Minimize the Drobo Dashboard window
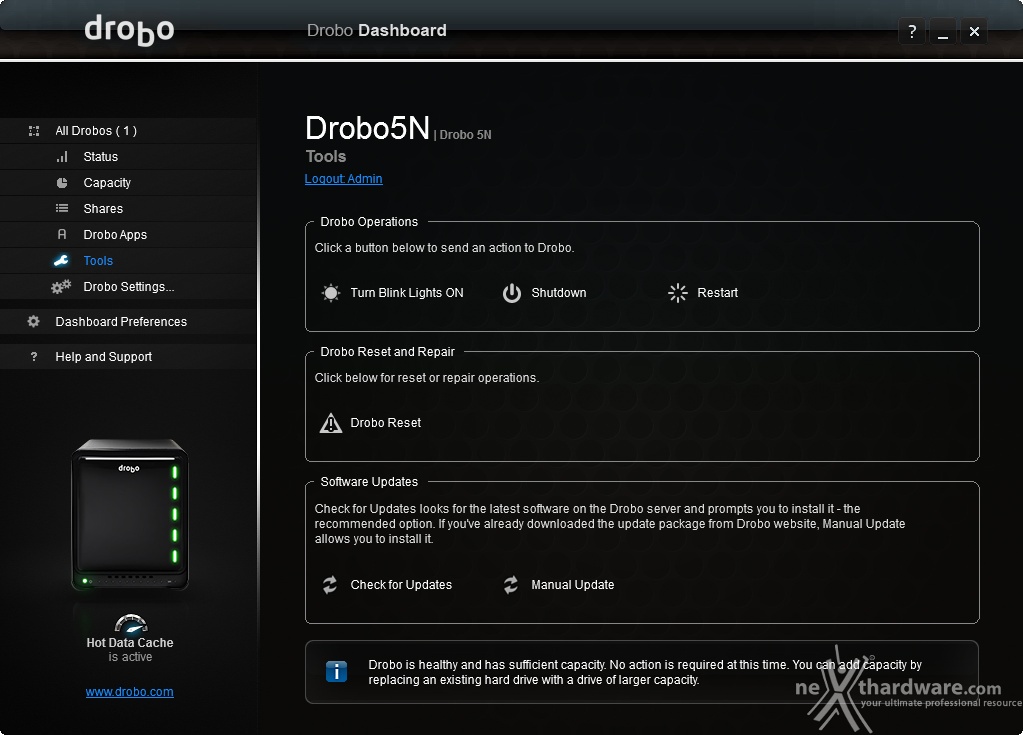1023x735 pixels. (943, 31)
